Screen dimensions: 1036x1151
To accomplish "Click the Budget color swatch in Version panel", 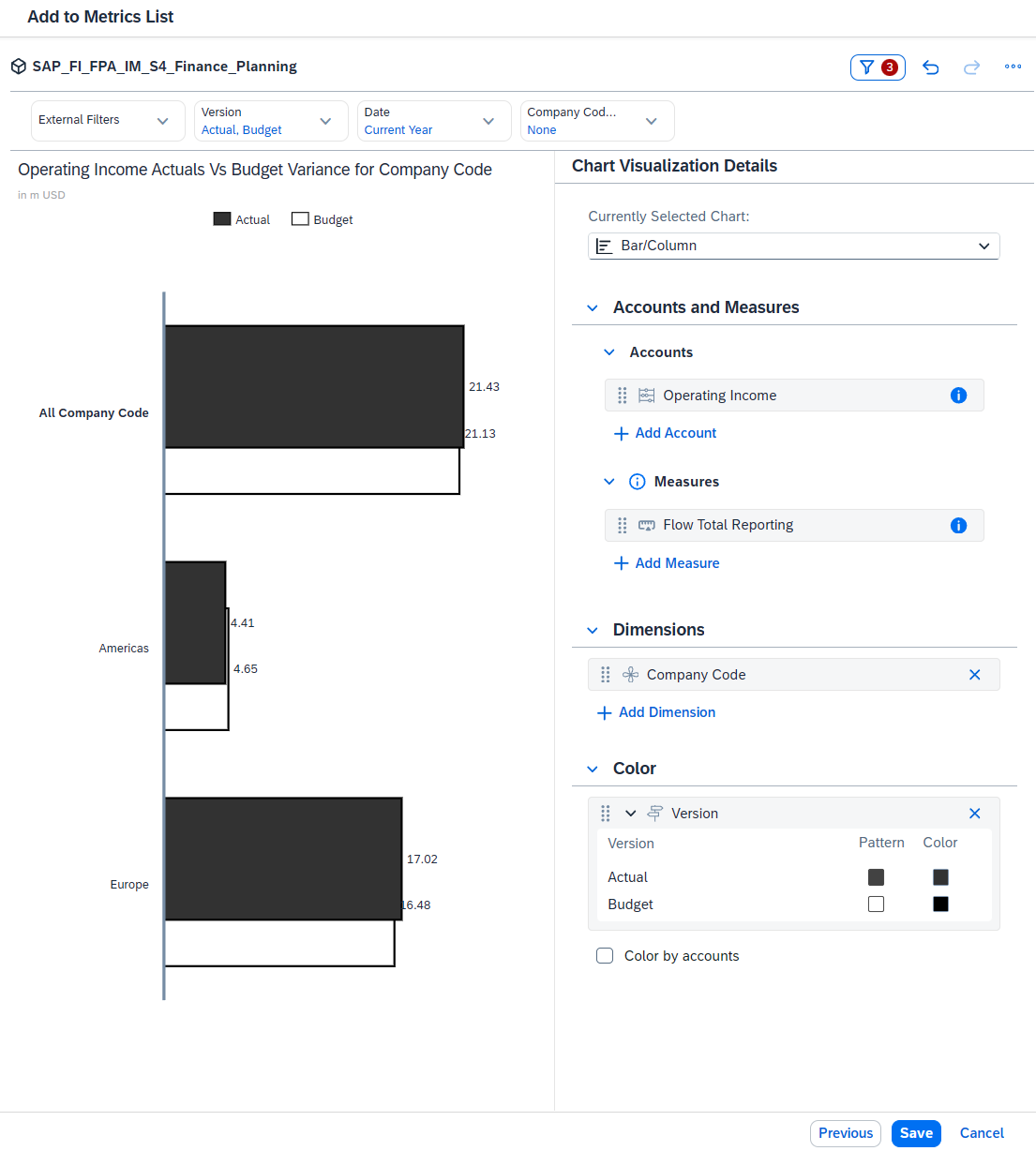I will point(940,904).
